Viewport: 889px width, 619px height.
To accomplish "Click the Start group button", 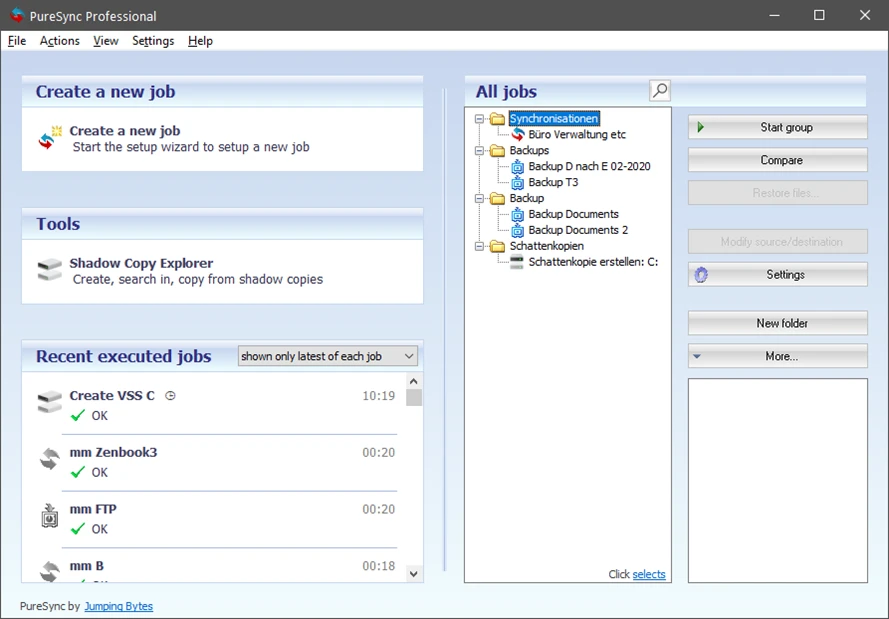I will pos(777,127).
